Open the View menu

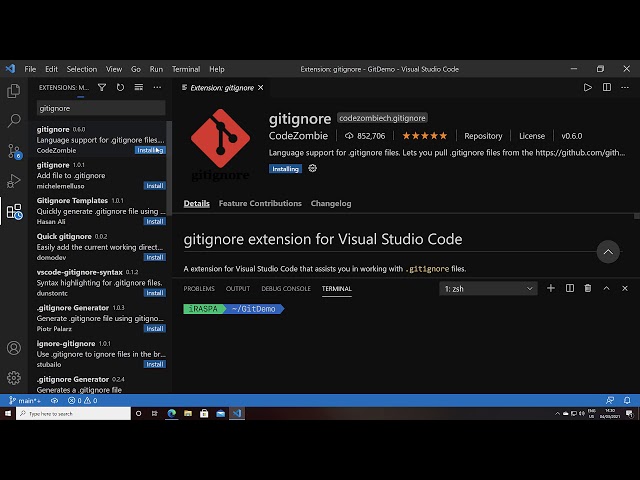click(114, 69)
